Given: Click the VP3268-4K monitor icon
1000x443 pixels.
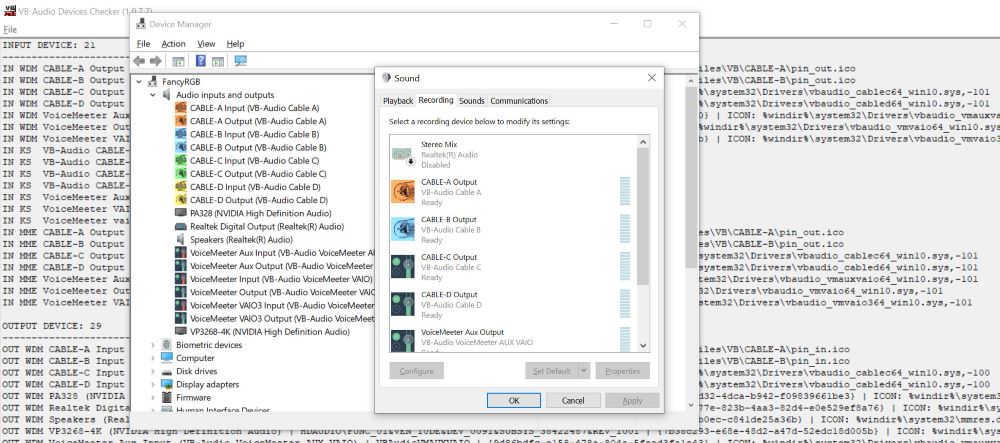Looking at the screenshot, I should 180,332.
